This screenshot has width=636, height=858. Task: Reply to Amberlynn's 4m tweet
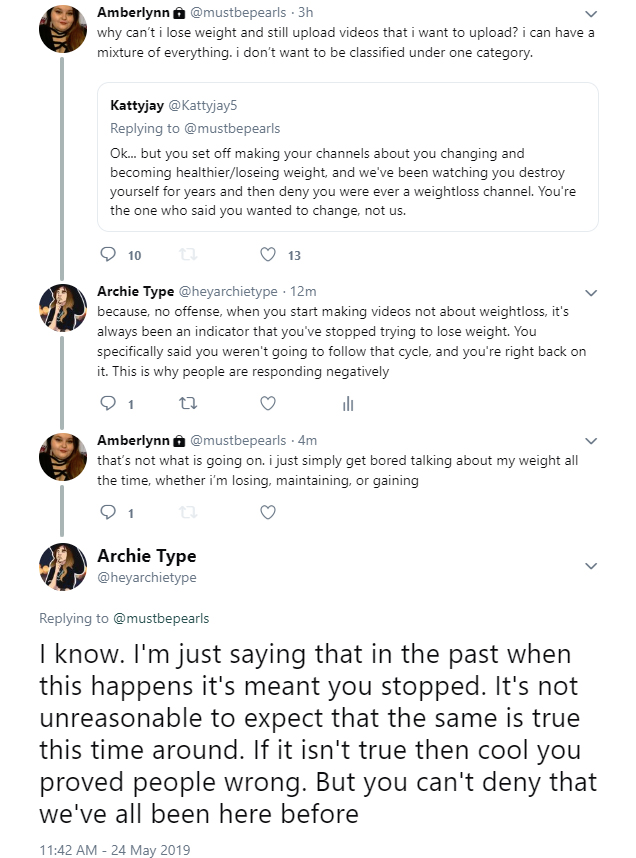tap(108, 512)
